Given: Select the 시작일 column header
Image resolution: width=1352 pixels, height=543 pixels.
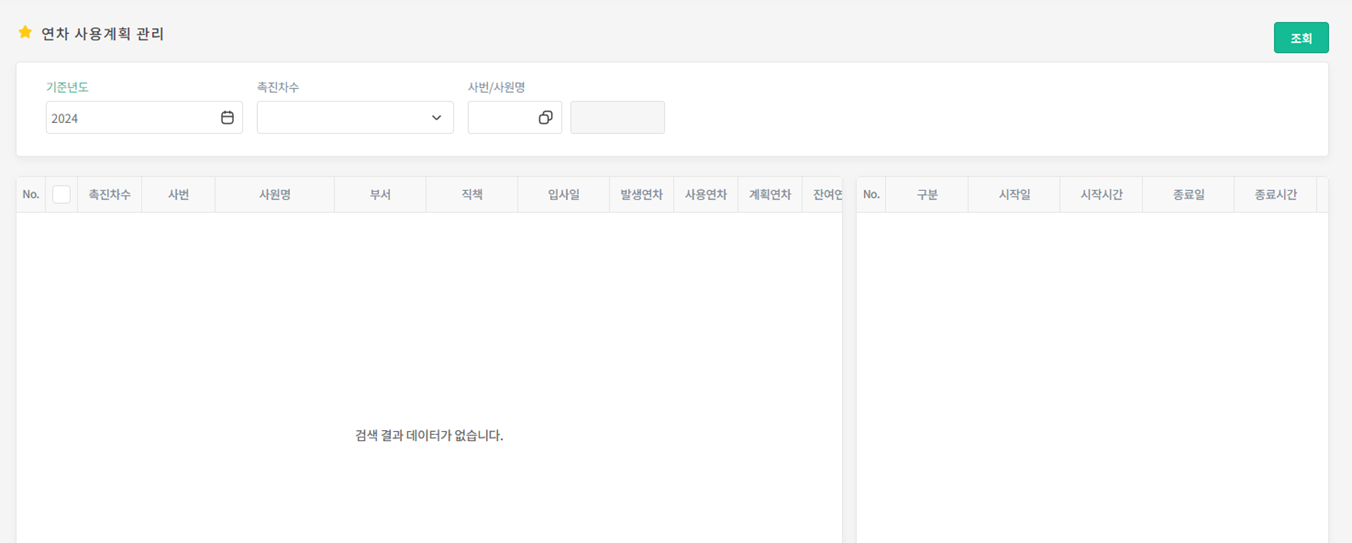Looking at the screenshot, I should [1014, 195].
